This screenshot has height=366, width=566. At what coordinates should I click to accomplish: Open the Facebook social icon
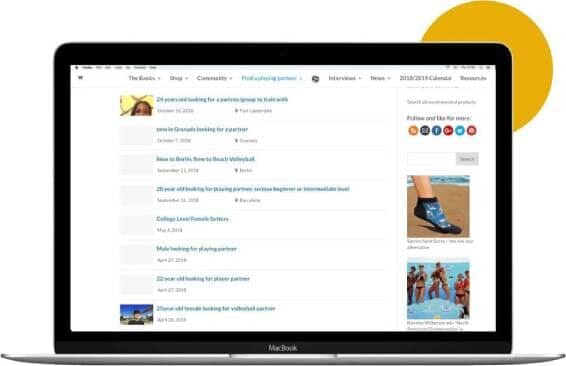pos(436,130)
